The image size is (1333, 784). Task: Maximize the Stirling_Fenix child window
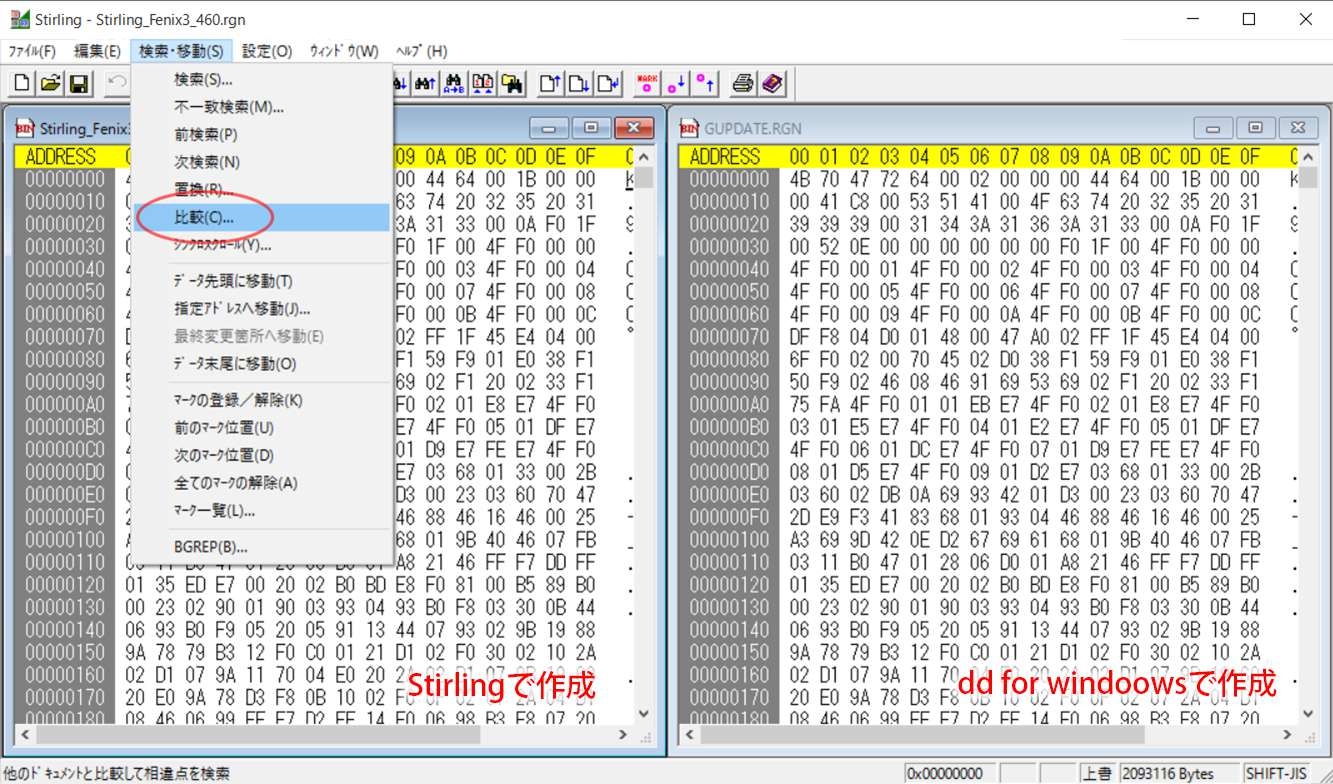[591, 128]
